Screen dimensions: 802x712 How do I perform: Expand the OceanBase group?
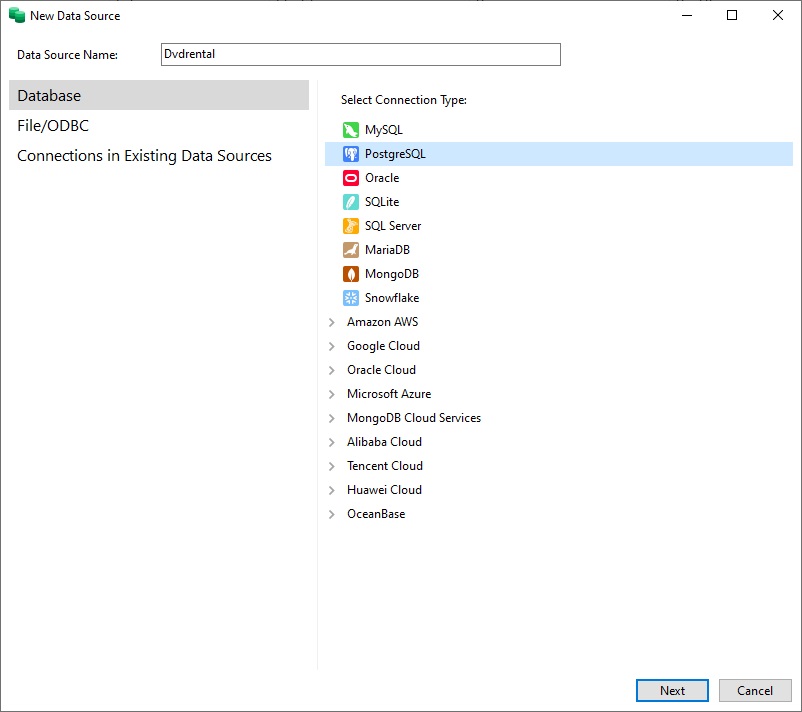click(x=331, y=515)
